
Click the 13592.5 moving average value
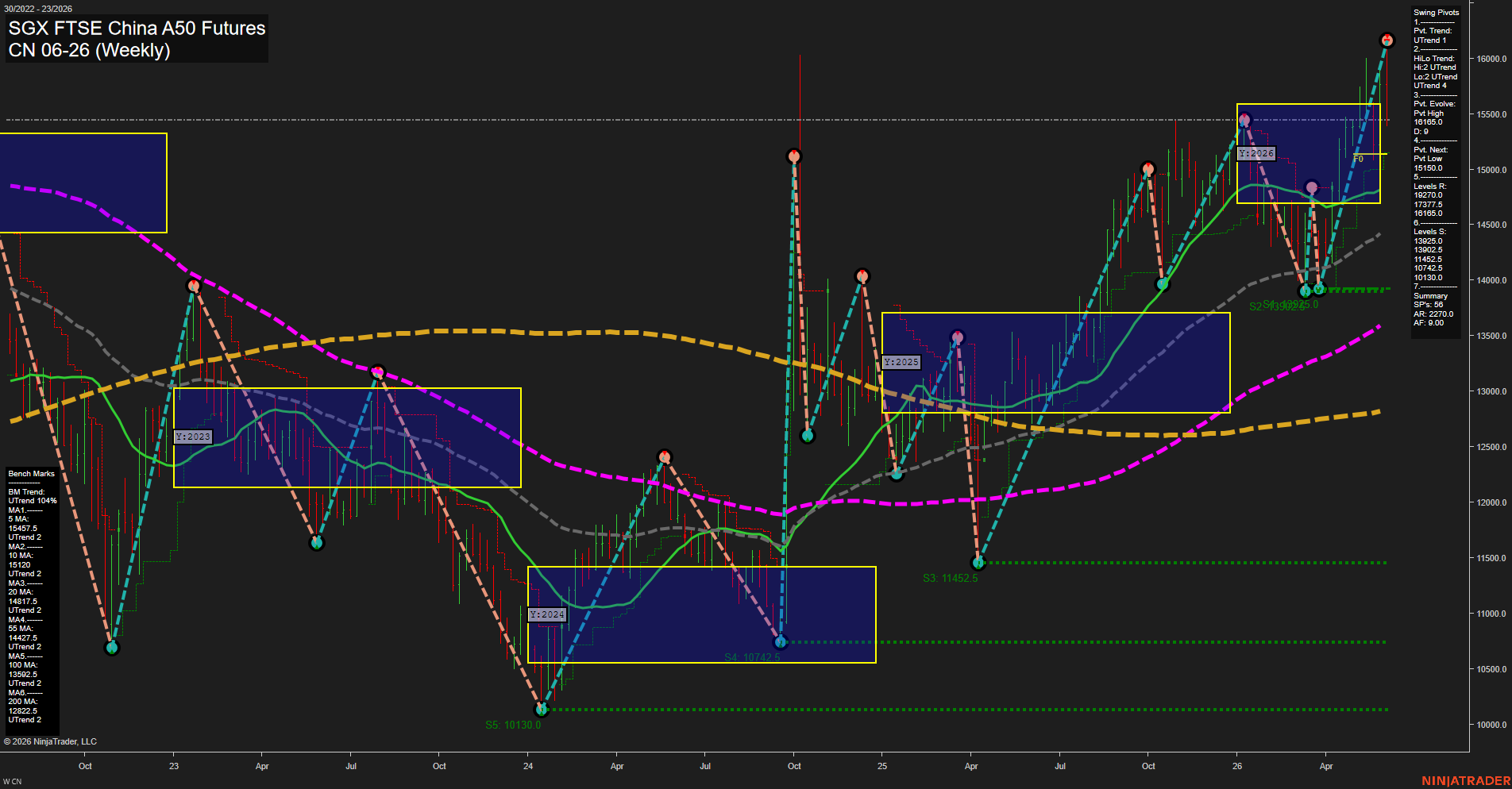pyautogui.click(x=23, y=675)
